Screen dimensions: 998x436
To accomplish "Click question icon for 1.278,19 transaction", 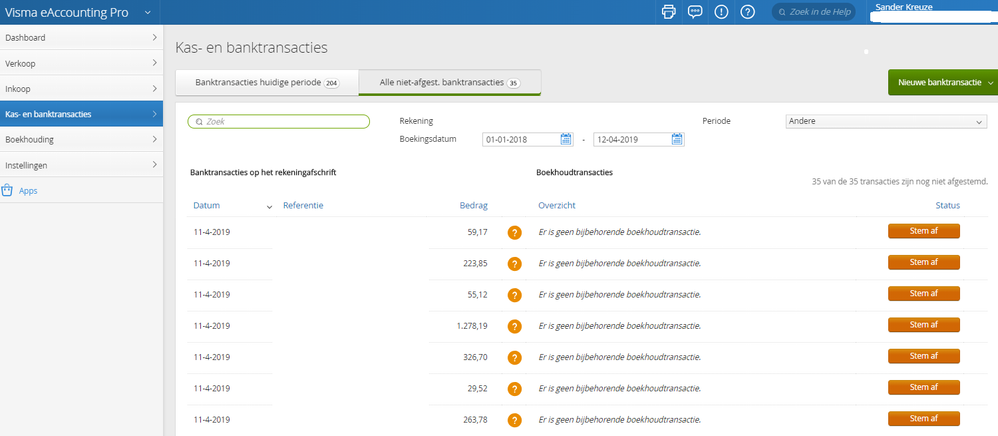I will [515, 326].
